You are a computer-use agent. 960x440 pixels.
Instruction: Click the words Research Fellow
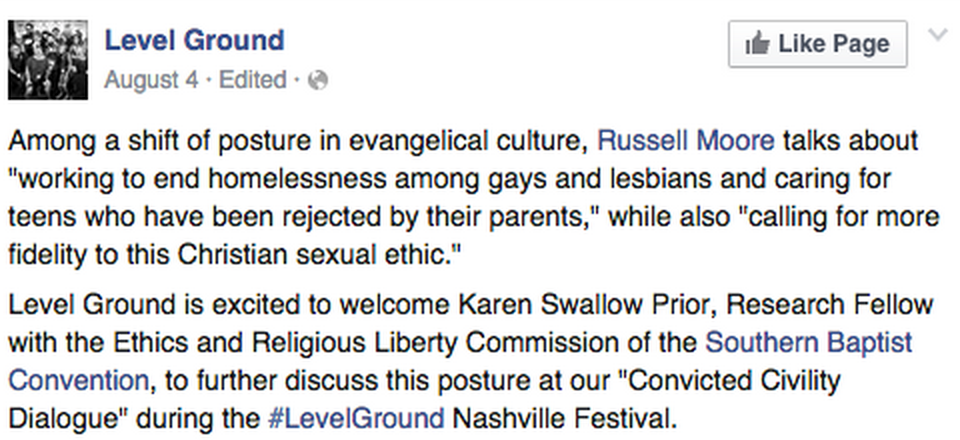coord(830,304)
